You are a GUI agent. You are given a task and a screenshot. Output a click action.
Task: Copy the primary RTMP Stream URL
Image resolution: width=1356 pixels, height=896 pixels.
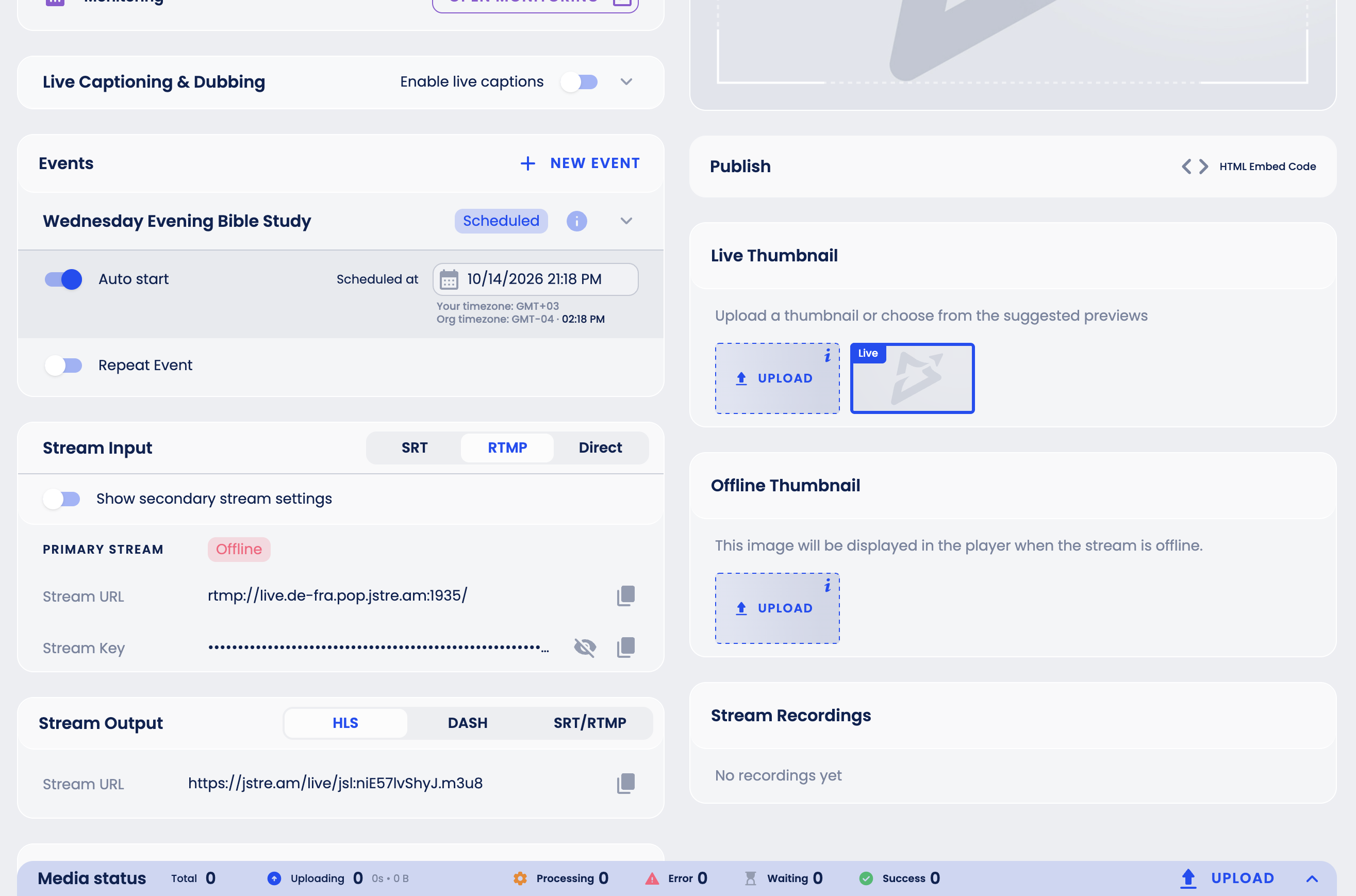626,596
